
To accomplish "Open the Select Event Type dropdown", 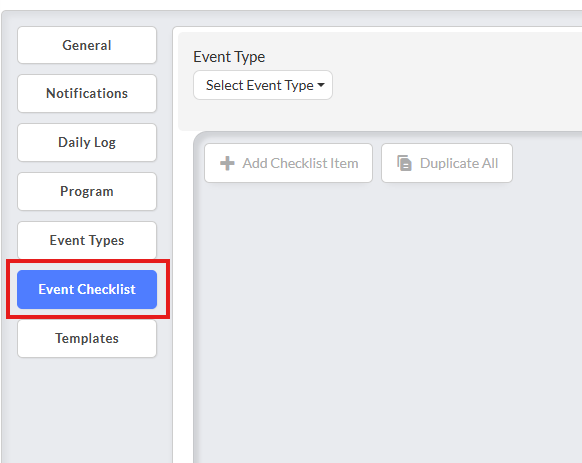I will pos(263,85).
